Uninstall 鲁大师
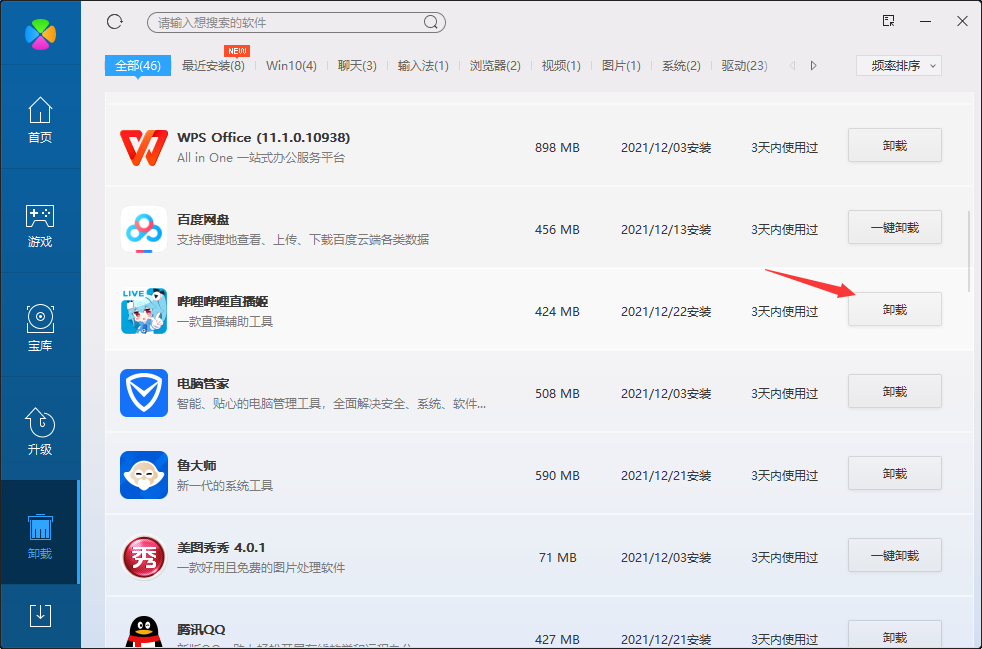The image size is (982, 649). (895, 474)
